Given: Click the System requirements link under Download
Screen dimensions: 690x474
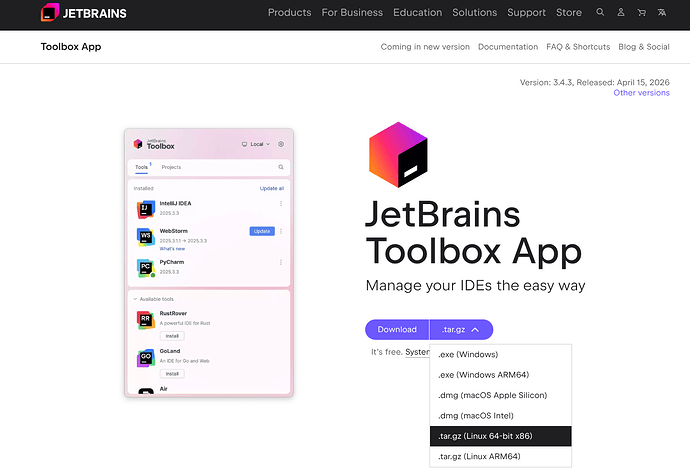Looking at the screenshot, I should point(417,352).
